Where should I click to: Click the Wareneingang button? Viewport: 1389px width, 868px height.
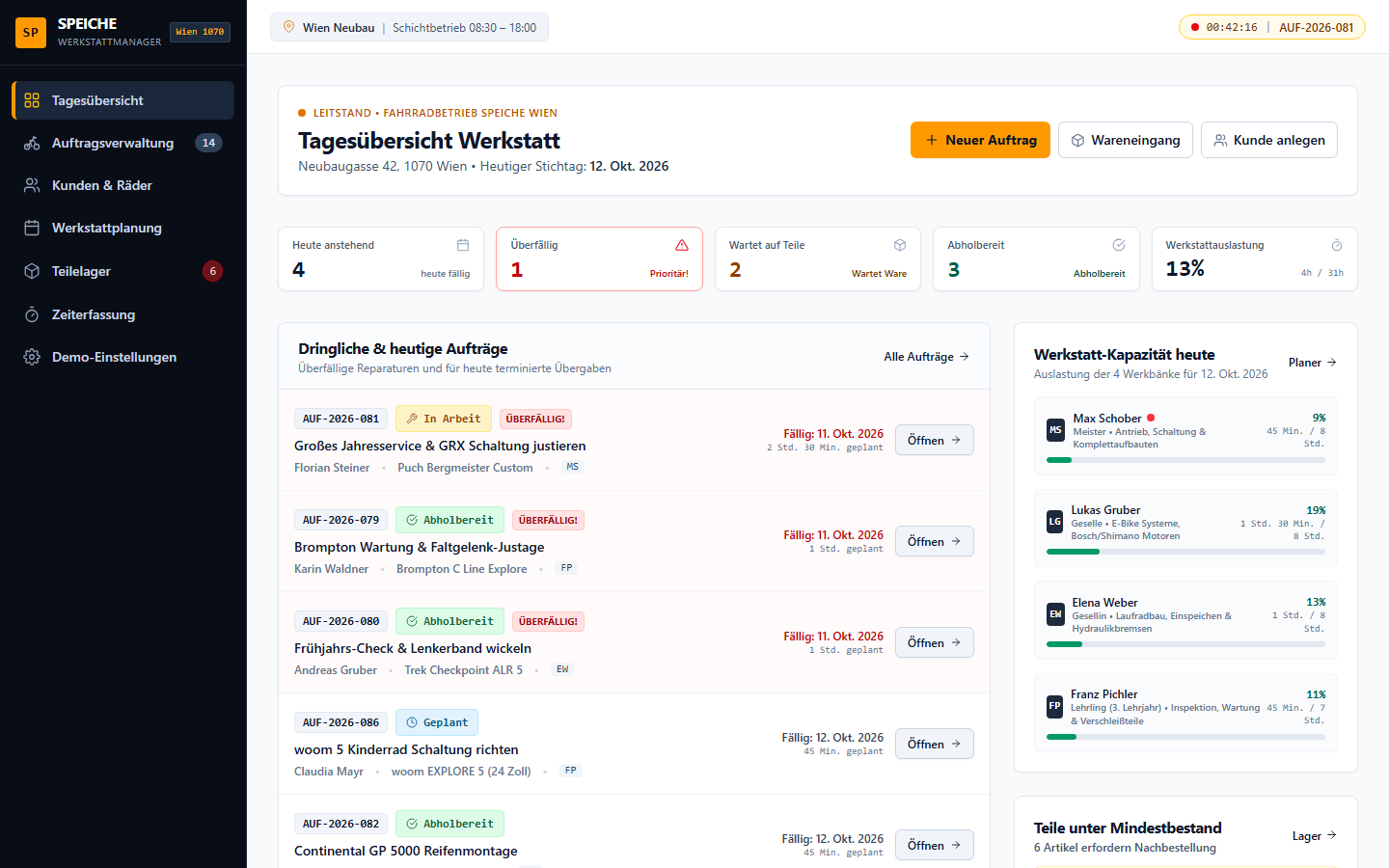[1126, 140]
